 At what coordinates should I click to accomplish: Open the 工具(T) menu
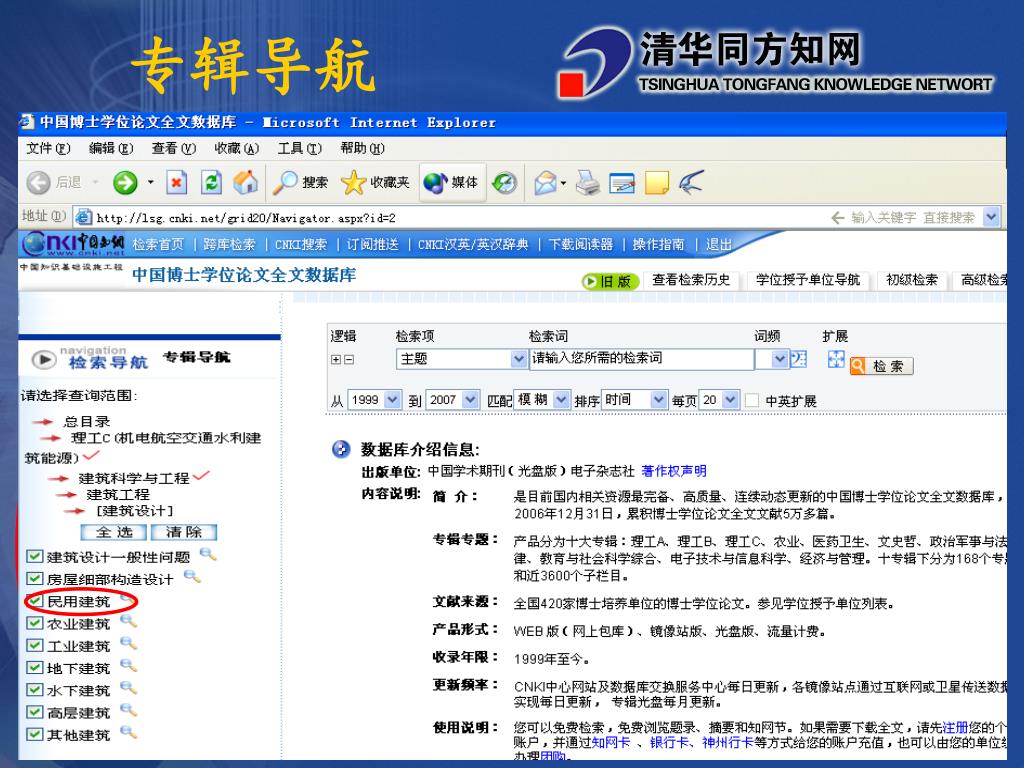tap(299, 148)
